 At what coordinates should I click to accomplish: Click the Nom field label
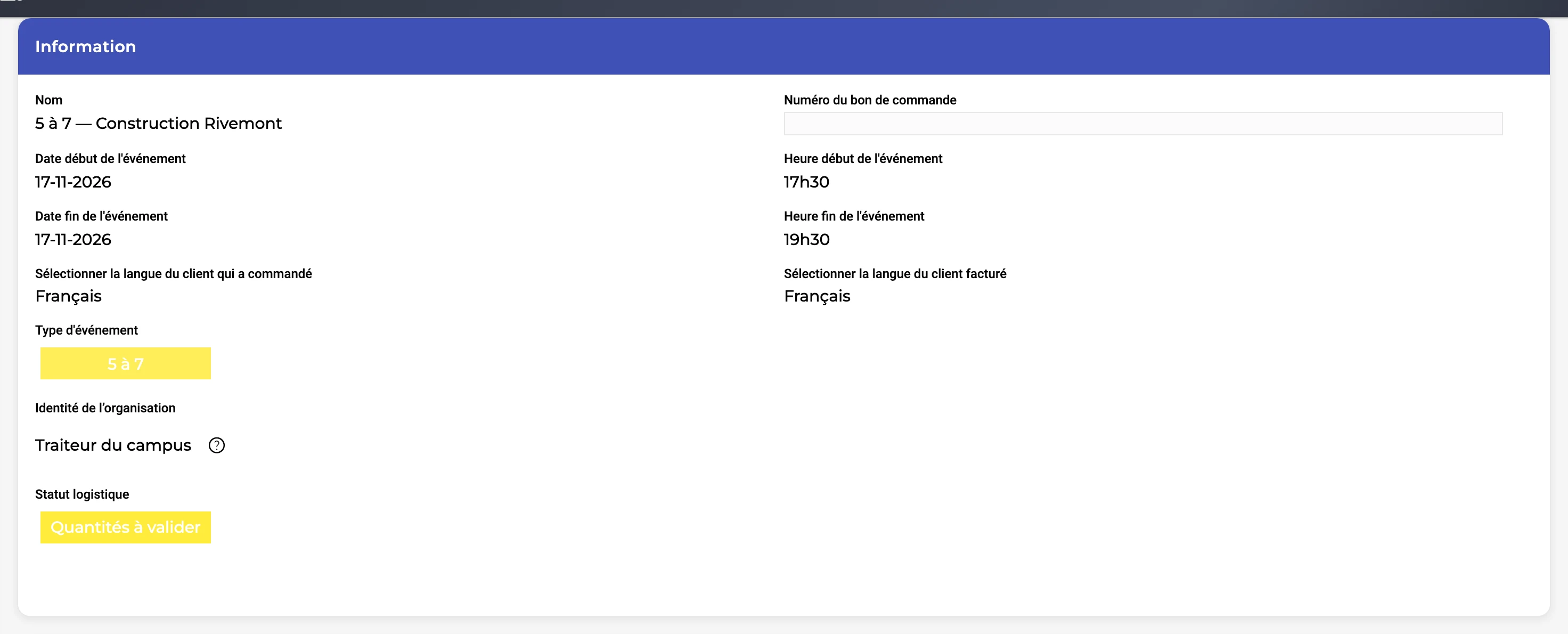click(x=48, y=100)
